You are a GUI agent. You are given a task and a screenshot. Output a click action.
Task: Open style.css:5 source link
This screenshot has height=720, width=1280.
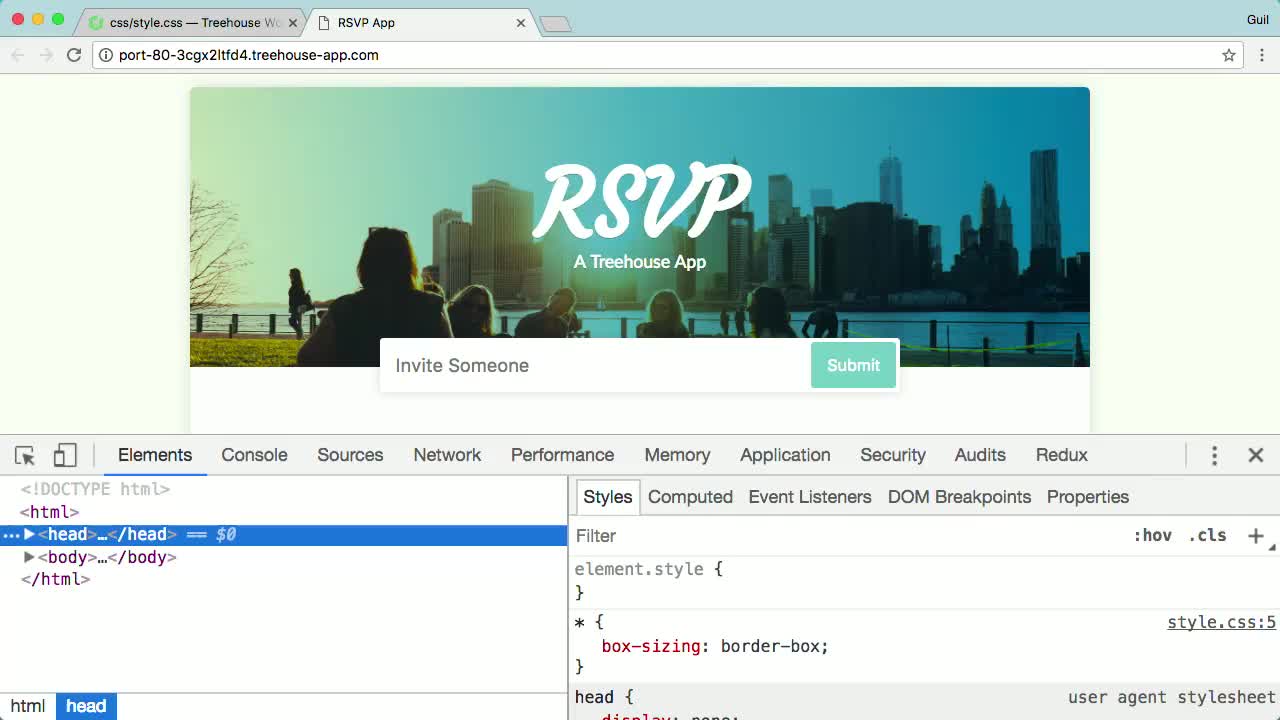[1220, 622]
